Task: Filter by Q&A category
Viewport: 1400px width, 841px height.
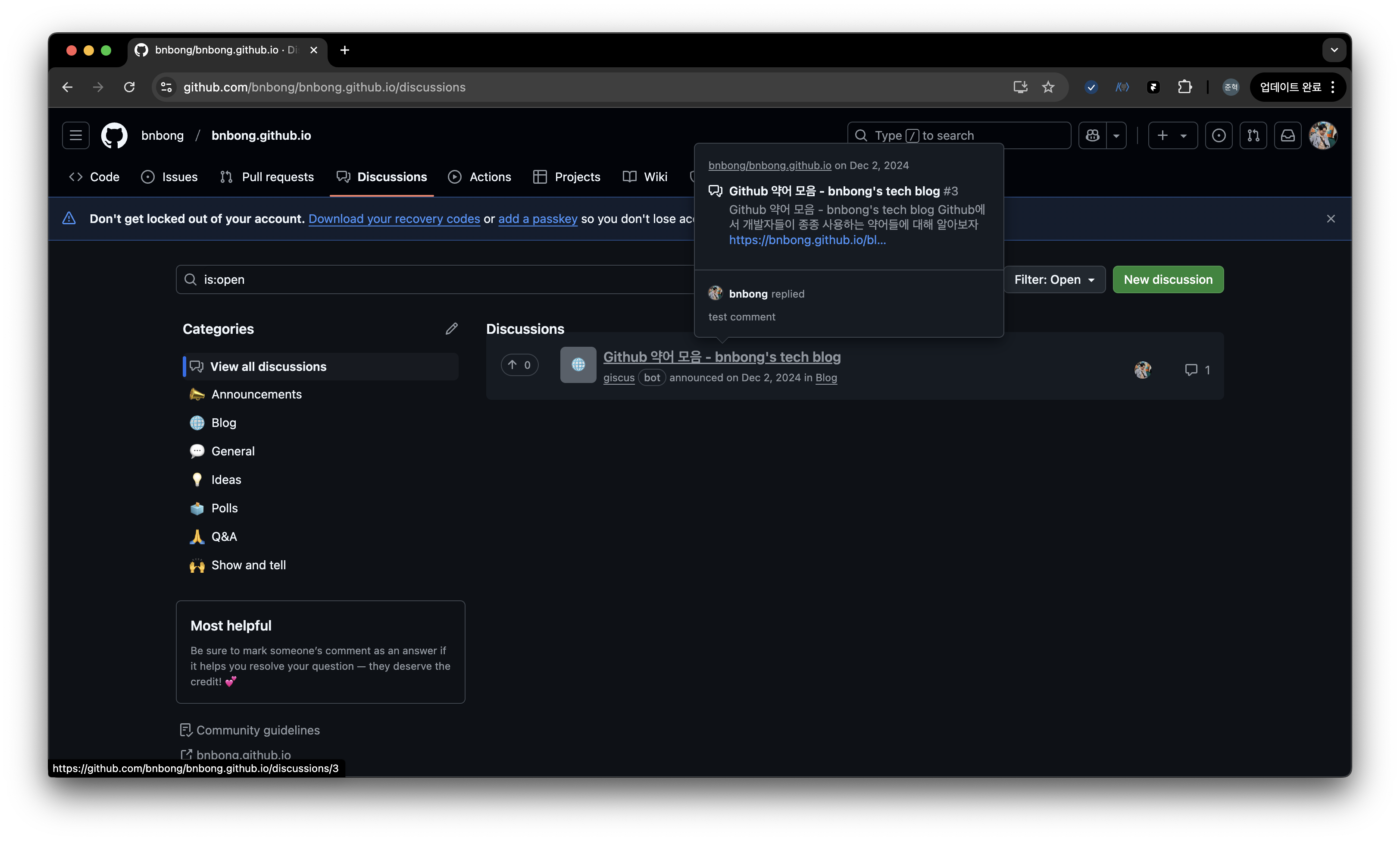Action: coord(321,537)
